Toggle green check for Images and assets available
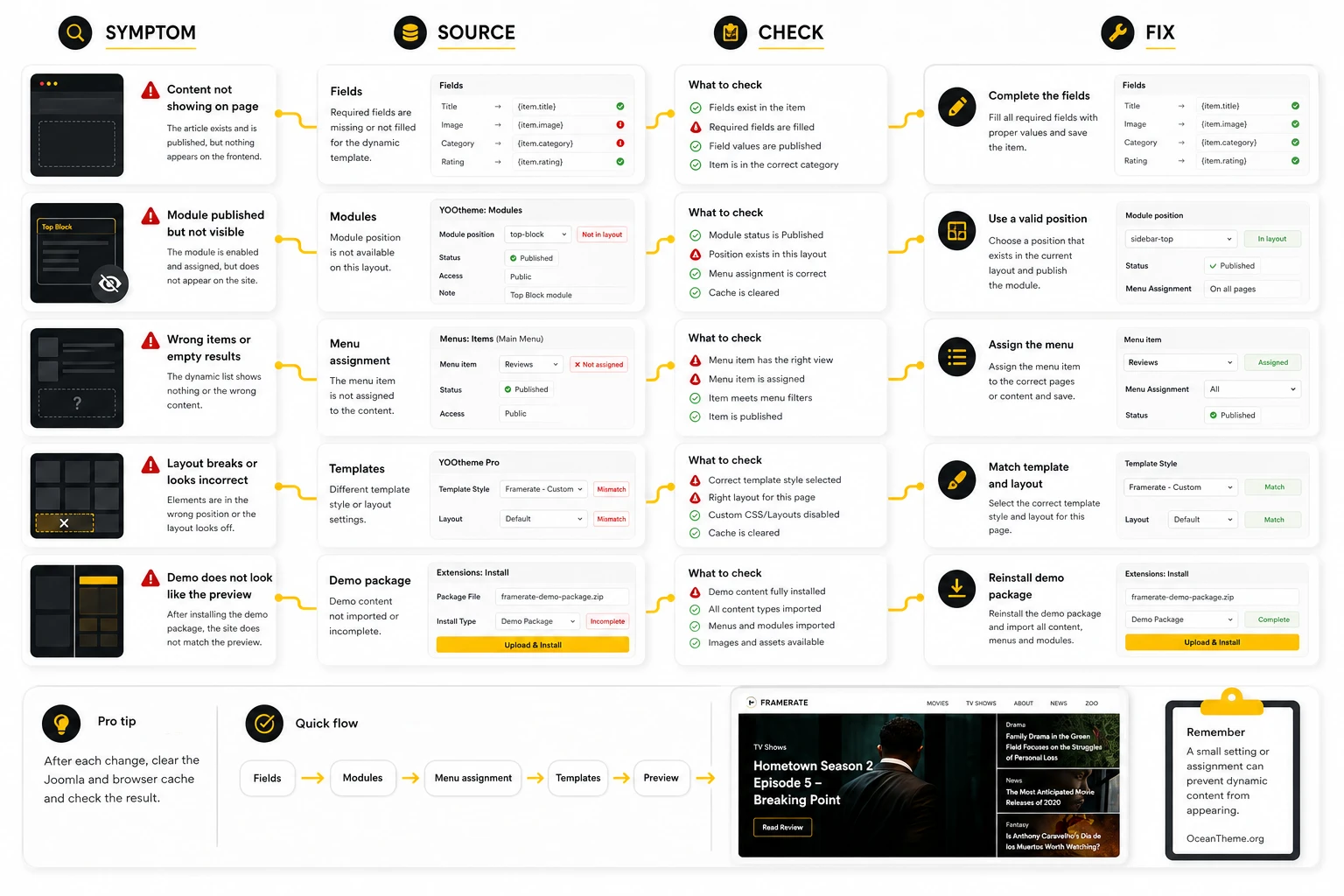 (696, 642)
